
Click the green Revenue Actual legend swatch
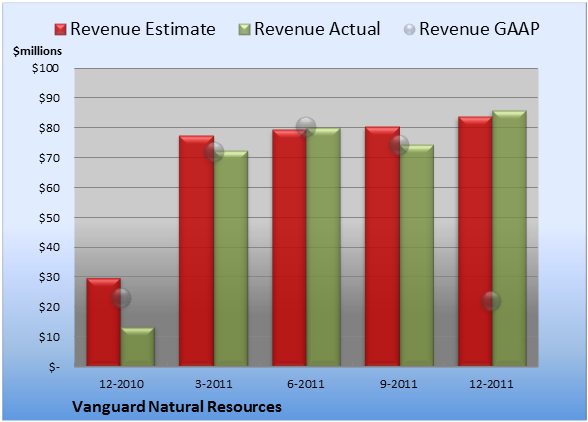click(244, 30)
